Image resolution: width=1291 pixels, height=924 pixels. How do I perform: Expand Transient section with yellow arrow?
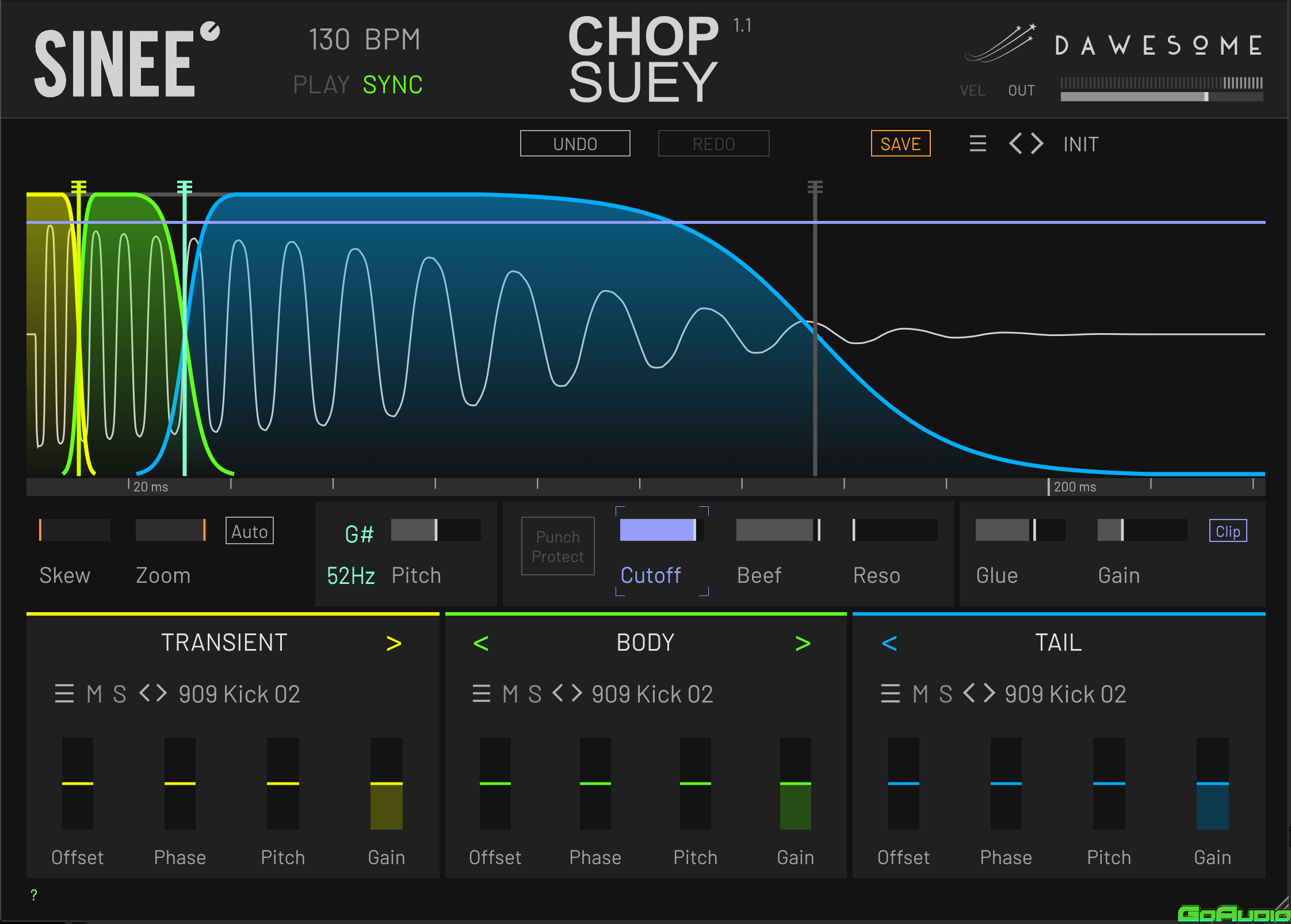394,643
